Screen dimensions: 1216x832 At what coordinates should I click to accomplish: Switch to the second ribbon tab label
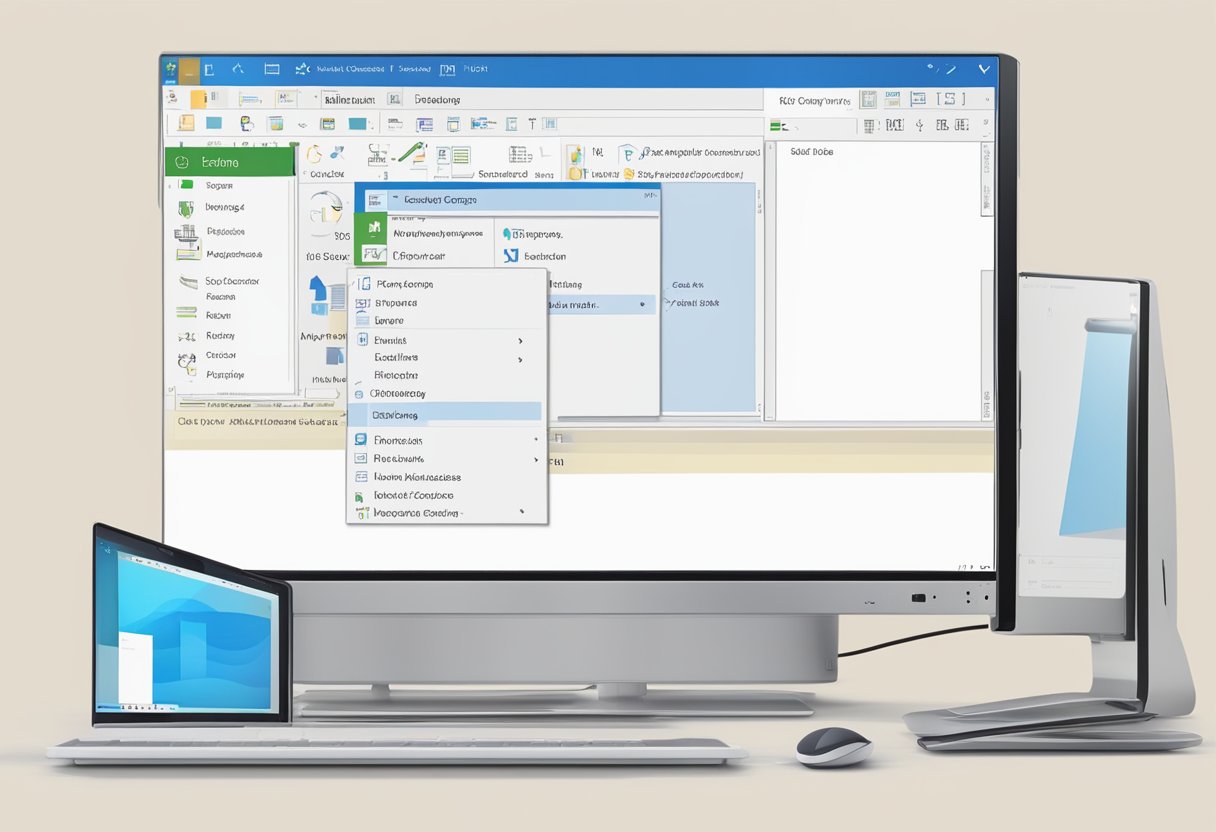click(x=435, y=98)
